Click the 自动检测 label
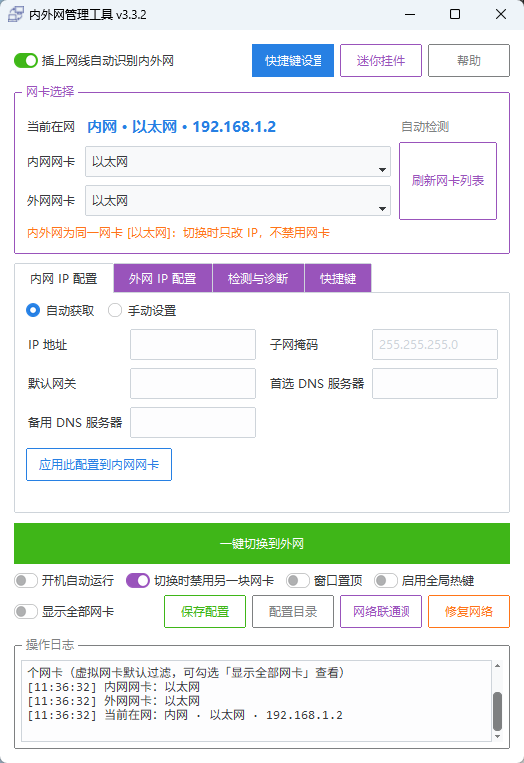The image size is (524, 763). tap(425, 127)
